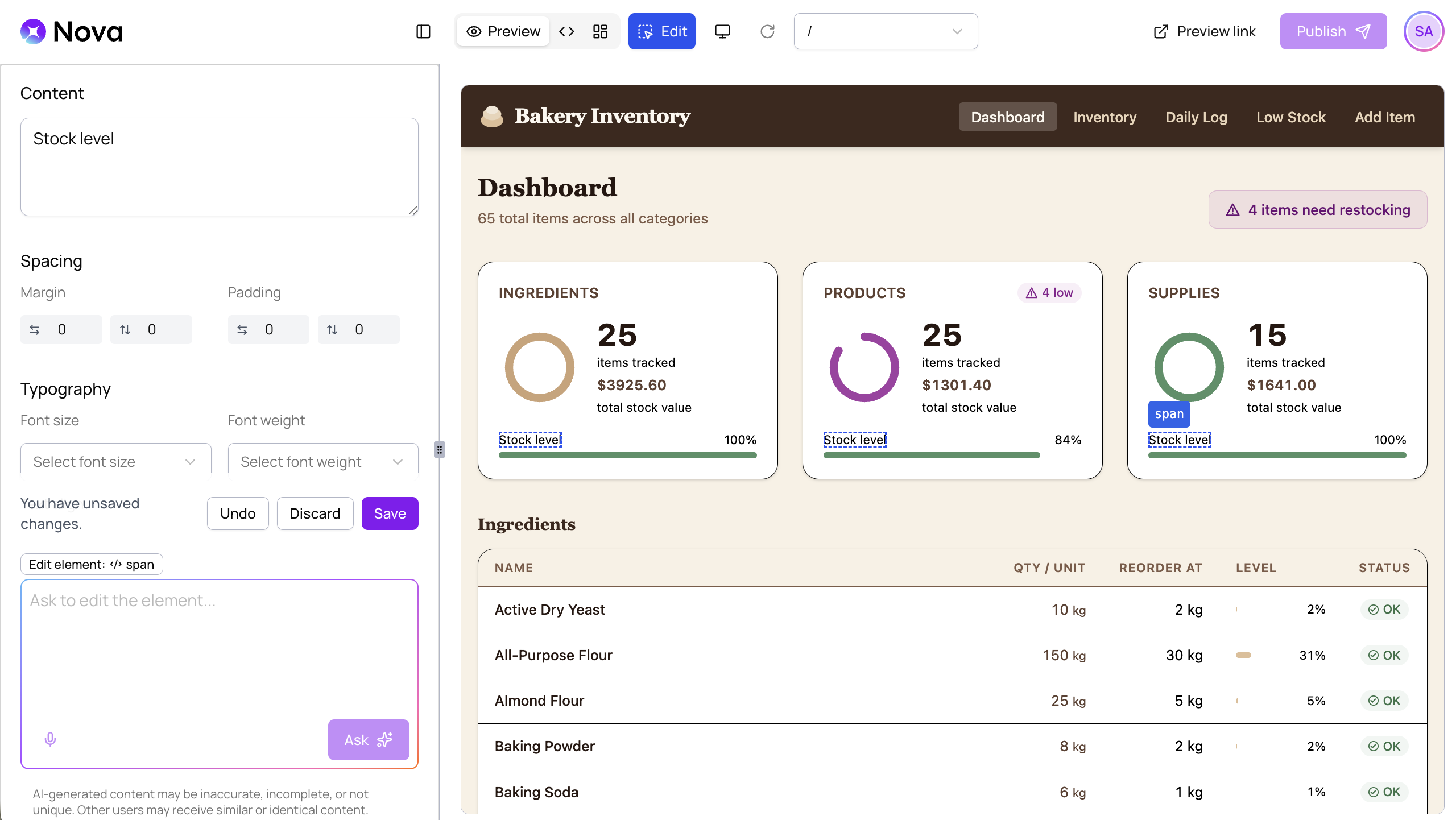The width and height of the screenshot is (1456, 820).
Task: Open the grid components view icon
Action: tap(600, 31)
